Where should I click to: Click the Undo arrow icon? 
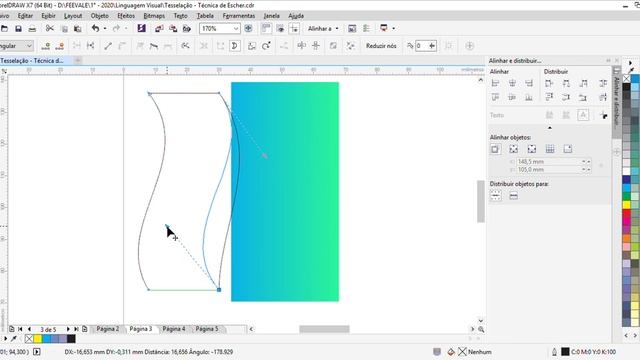[96, 28]
